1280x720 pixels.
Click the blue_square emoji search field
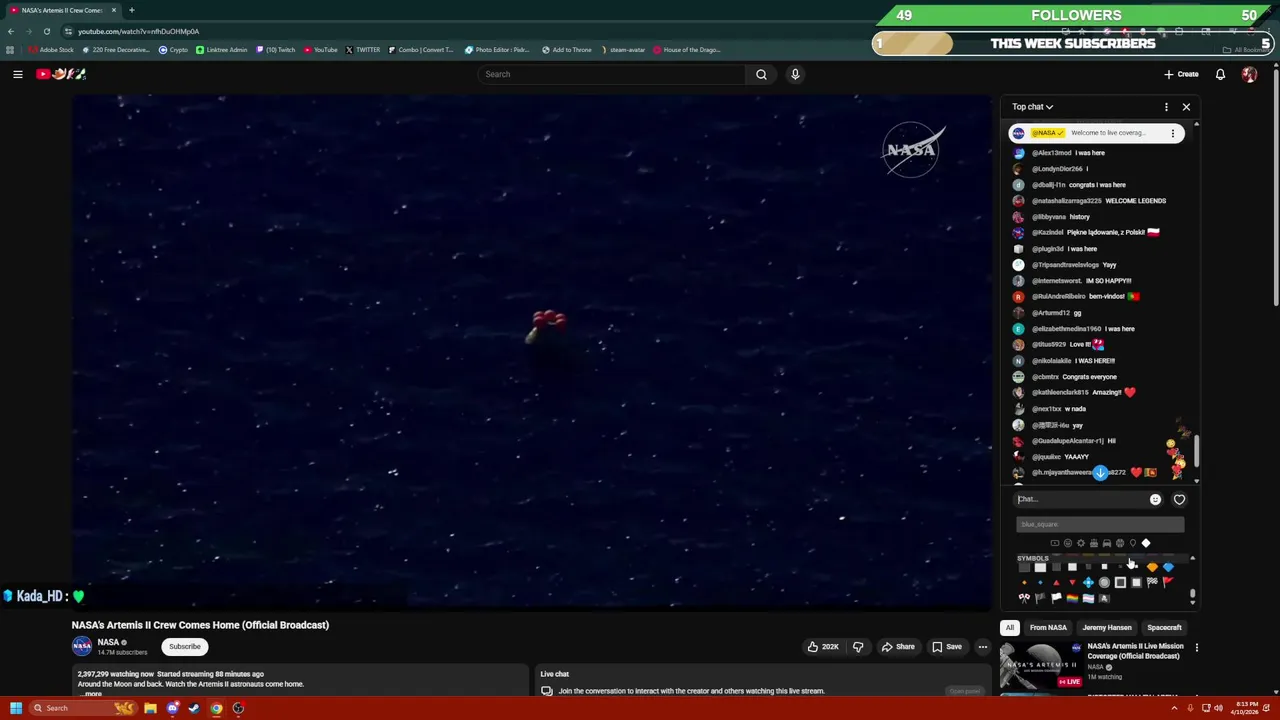(1100, 524)
